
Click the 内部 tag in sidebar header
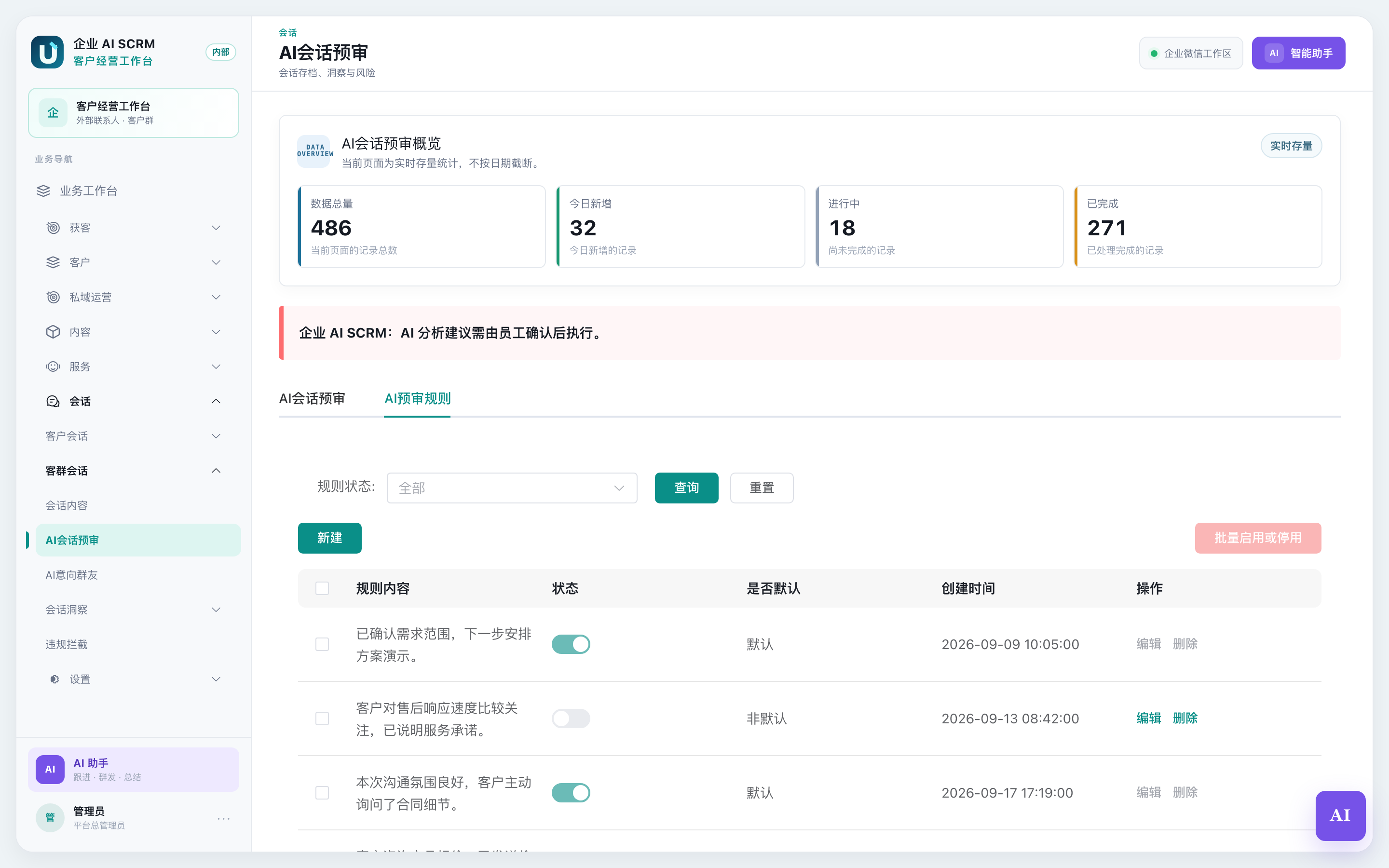tap(221, 52)
